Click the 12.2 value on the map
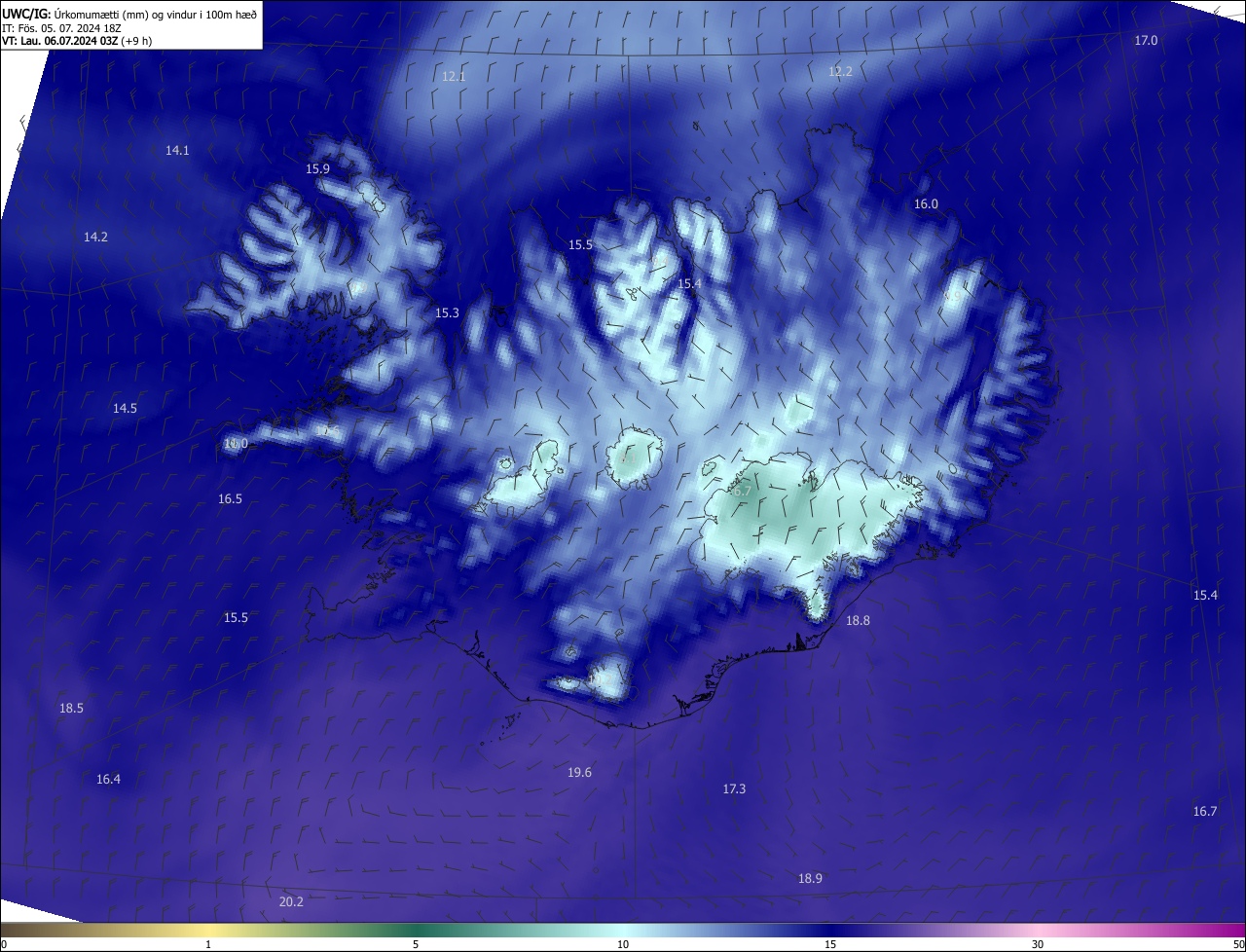The height and width of the screenshot is (952, 1246). coord(840,71)
